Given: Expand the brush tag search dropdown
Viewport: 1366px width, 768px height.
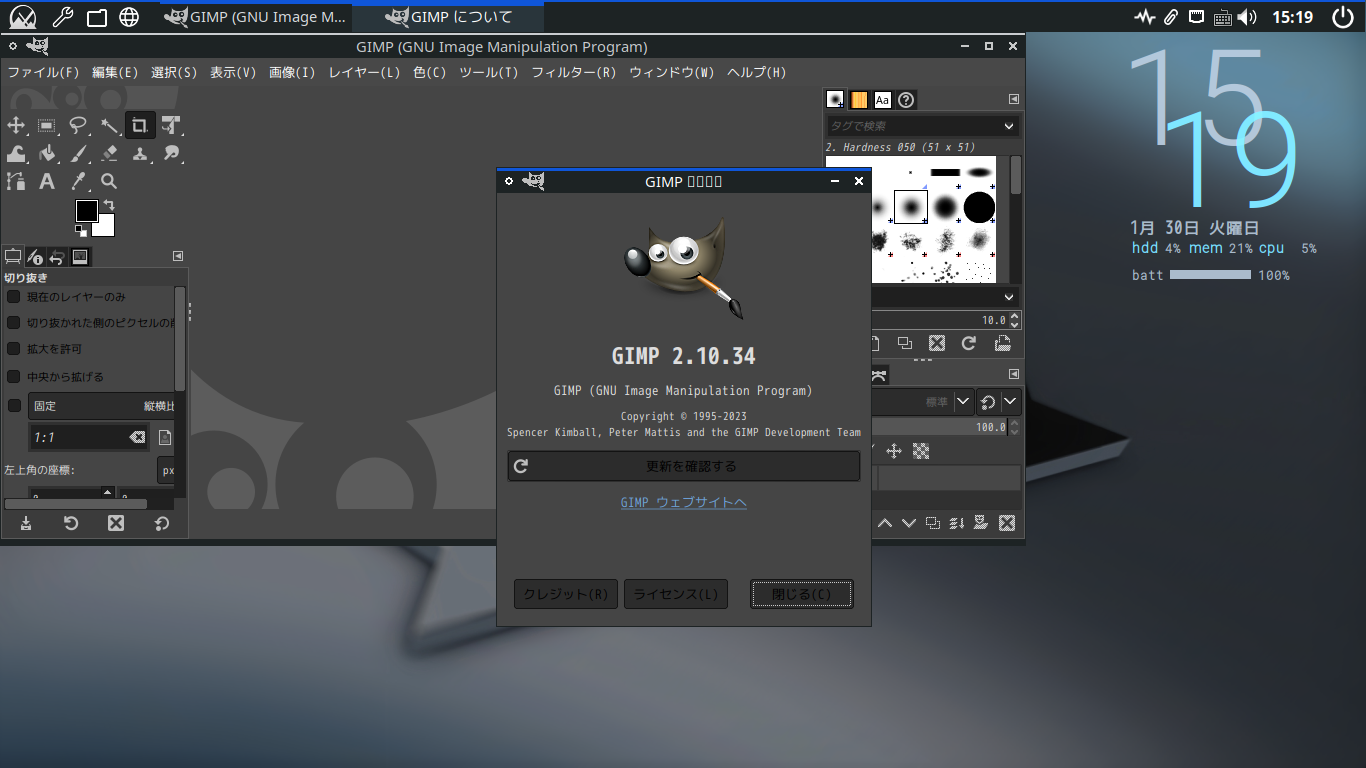Looking at the screenshot, I should 1008,126.
